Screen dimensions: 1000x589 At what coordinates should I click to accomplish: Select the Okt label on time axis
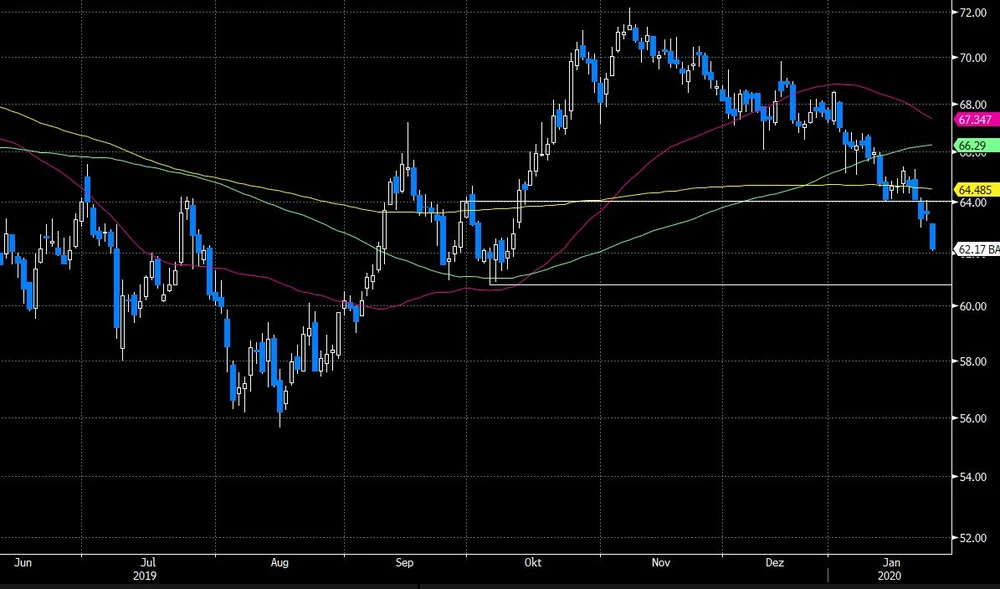[x=532, y=563]
